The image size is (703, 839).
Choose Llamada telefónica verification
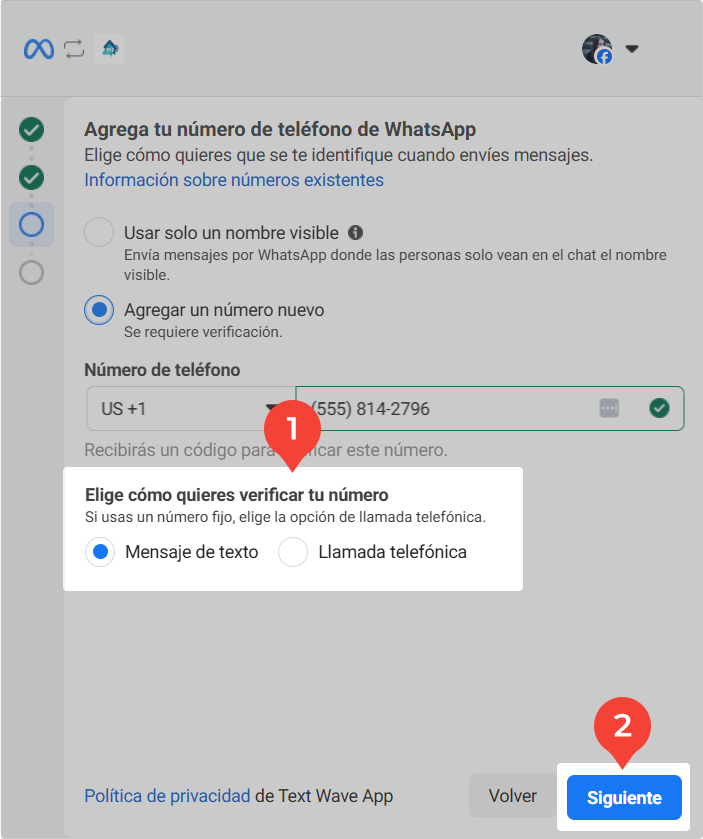[293, 552]
